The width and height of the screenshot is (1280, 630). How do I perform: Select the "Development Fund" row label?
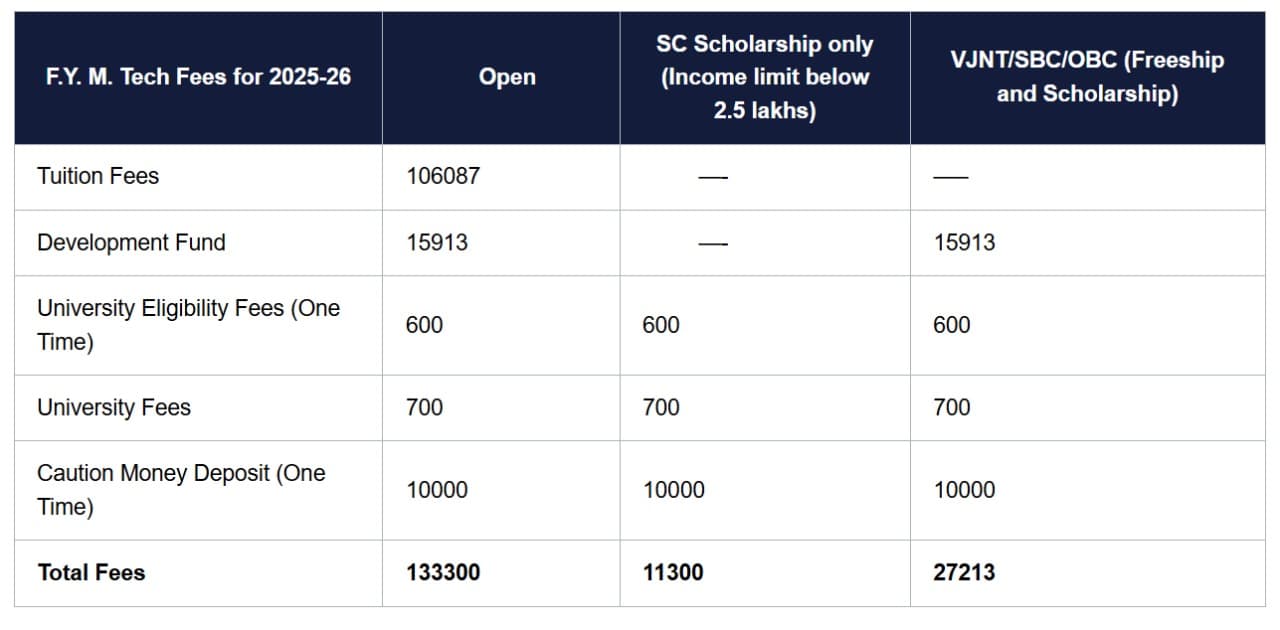(x=131, y=242)
